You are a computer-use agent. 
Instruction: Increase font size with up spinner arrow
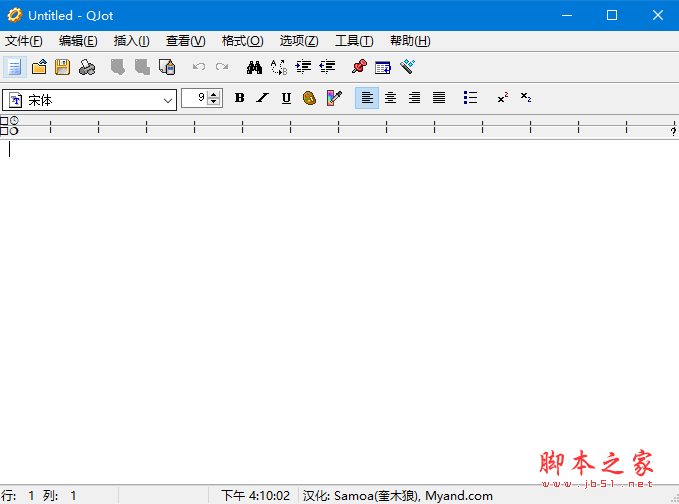pyautogui.click(x=213, y=94)
